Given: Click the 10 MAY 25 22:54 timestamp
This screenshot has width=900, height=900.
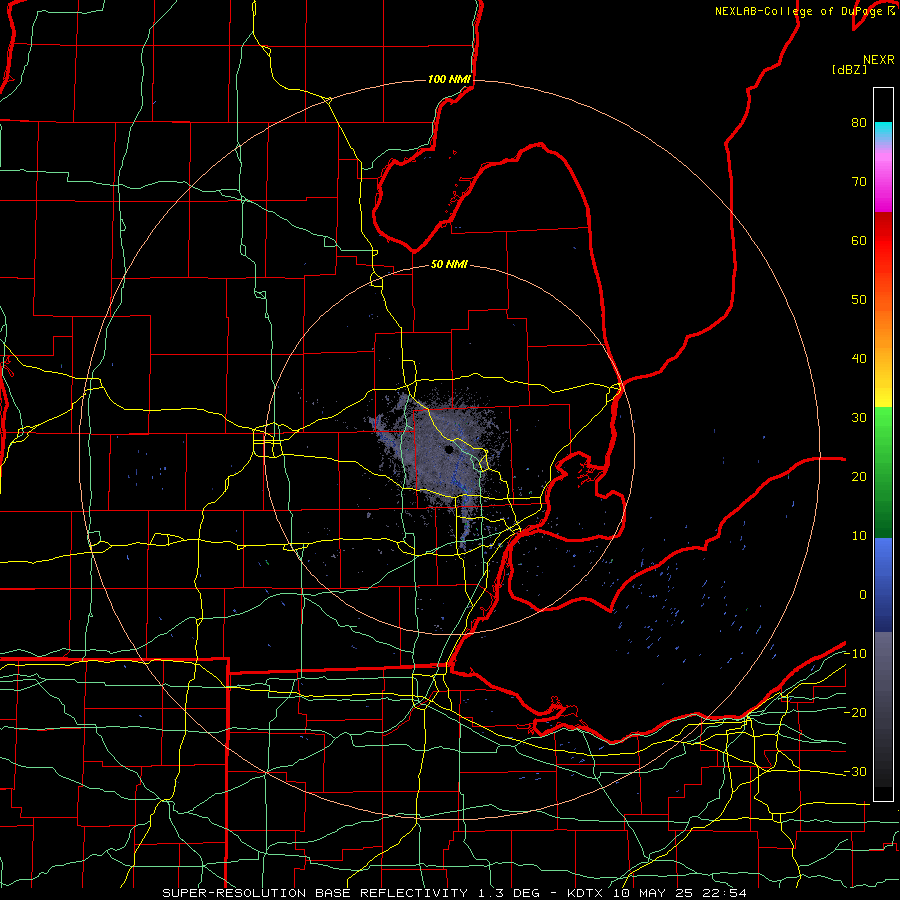Looking at the screenshot, I should (x=680, y=893).
